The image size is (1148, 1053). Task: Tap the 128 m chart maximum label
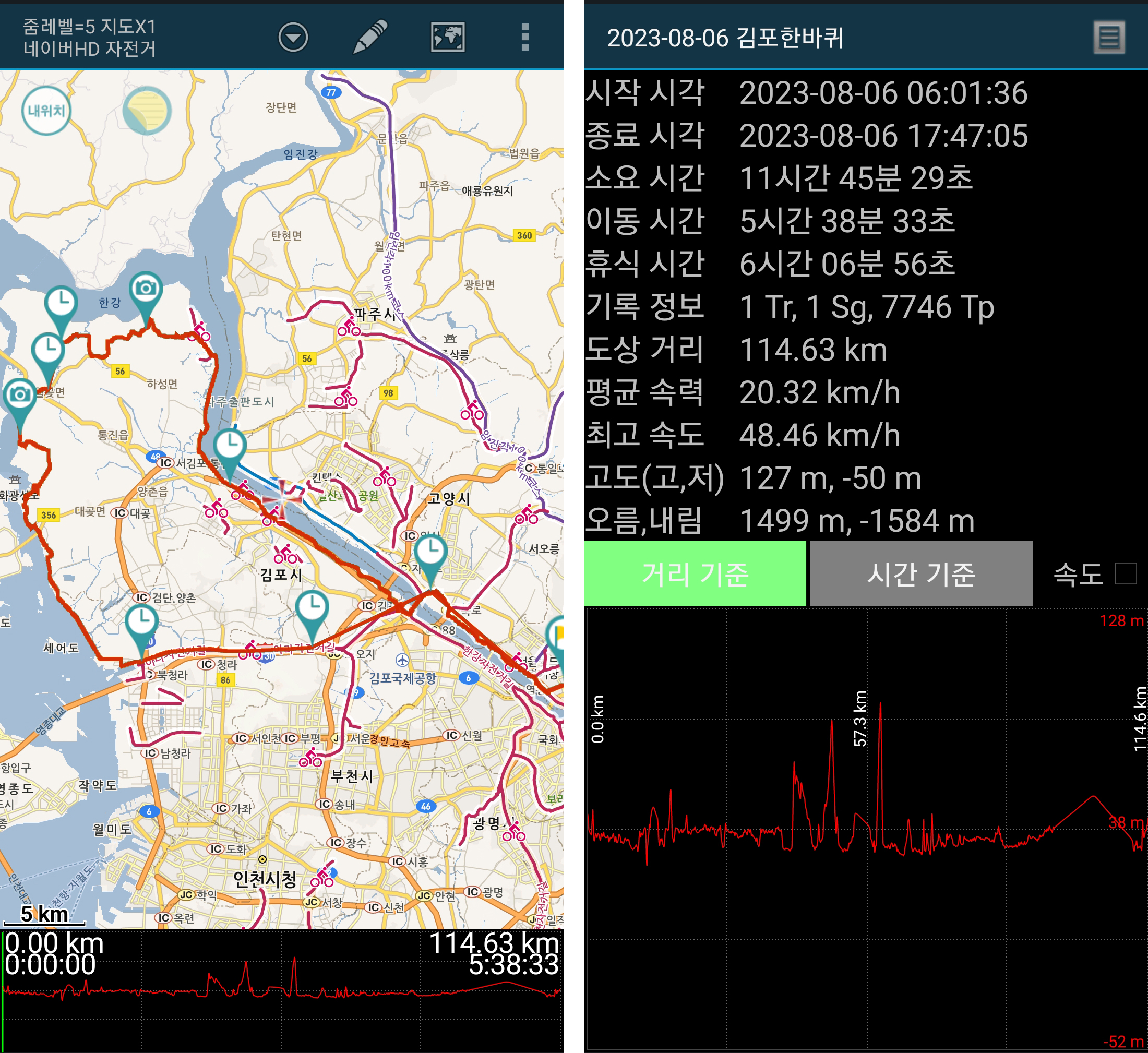pyautogui.click(x=1121, y=620)
